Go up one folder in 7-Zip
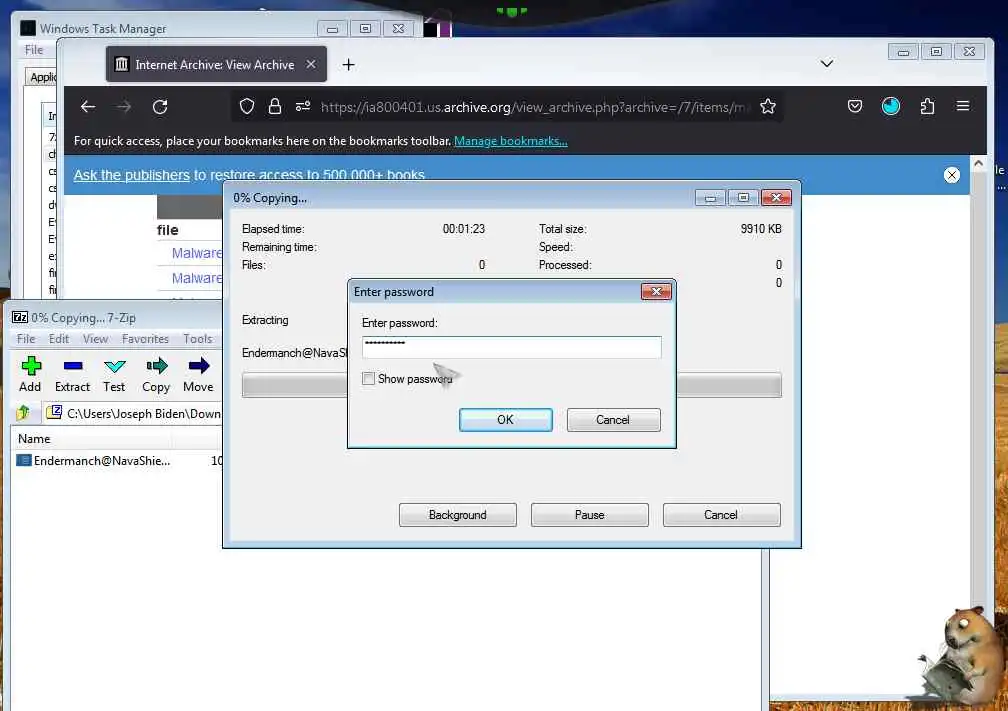 23,413
